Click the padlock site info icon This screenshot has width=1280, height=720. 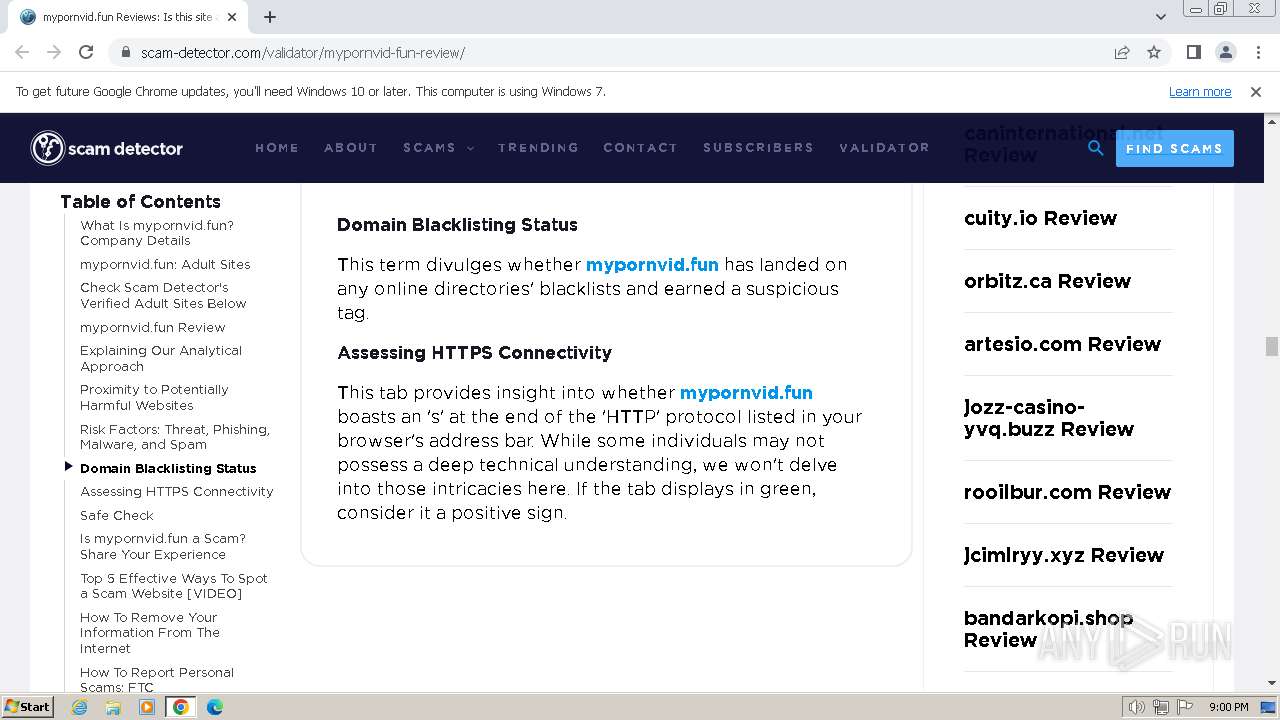(x=126, y=52)
